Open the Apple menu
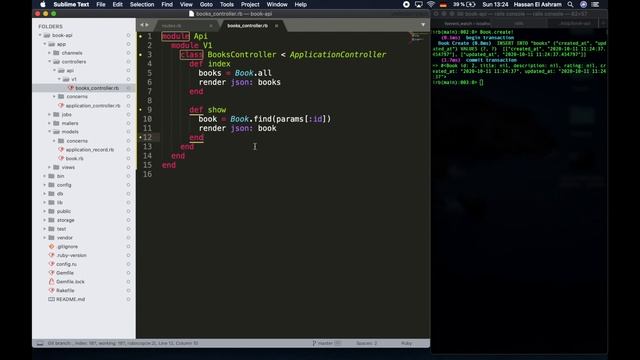This screenshot has width=640, height=360. pyautogui.click(x=43, y=4)
